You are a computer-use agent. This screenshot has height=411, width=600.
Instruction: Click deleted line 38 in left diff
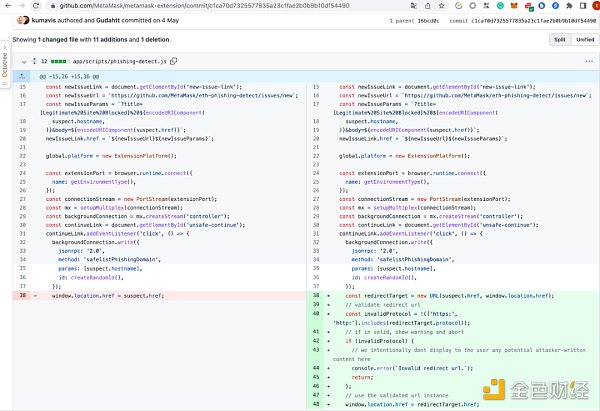coord(108,296)
